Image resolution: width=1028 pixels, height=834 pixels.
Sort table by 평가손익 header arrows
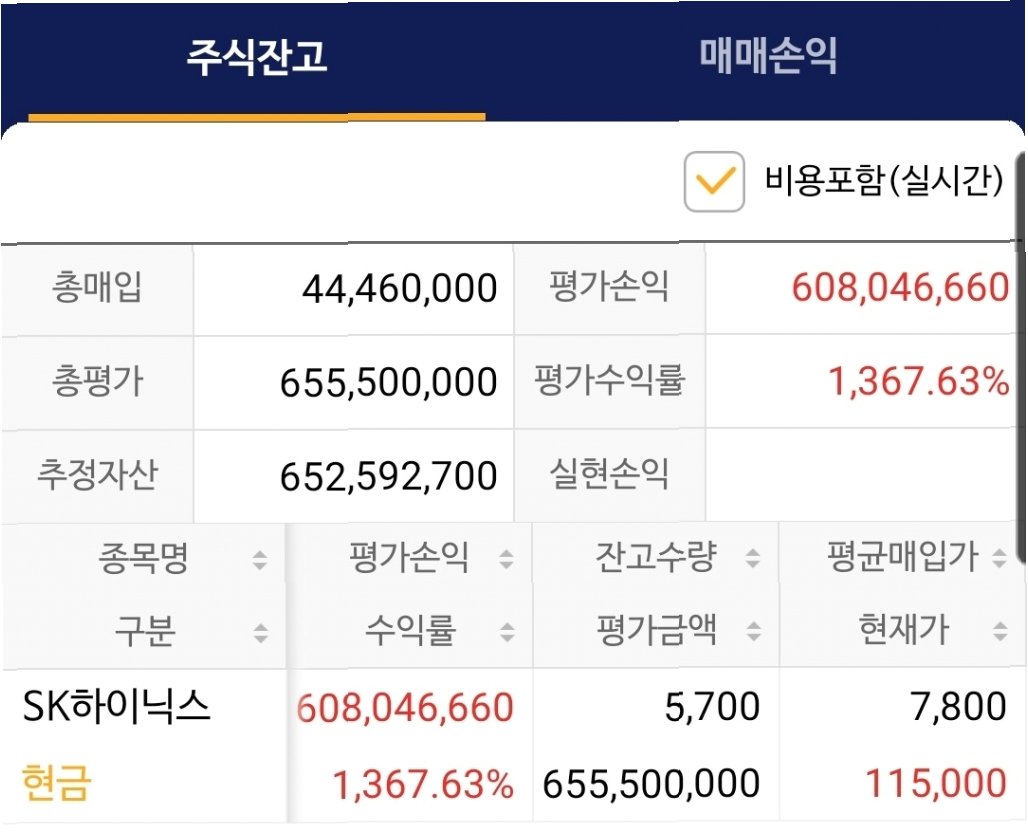(506, 559)
